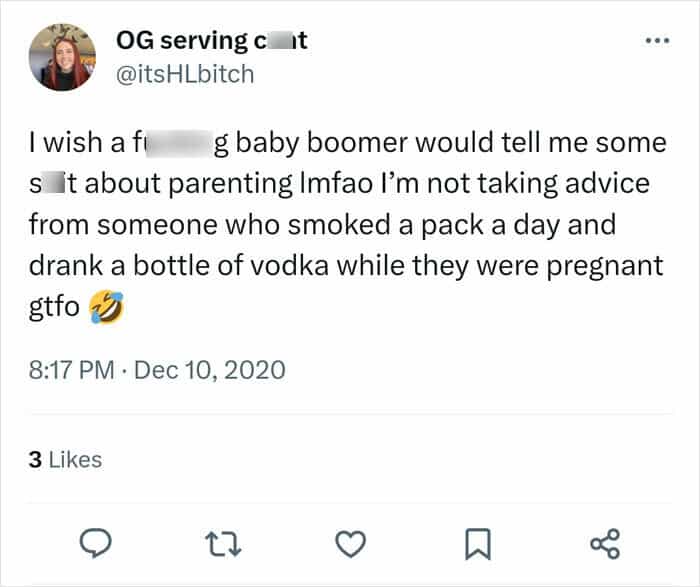Open the share icon options

pos(605,544)
